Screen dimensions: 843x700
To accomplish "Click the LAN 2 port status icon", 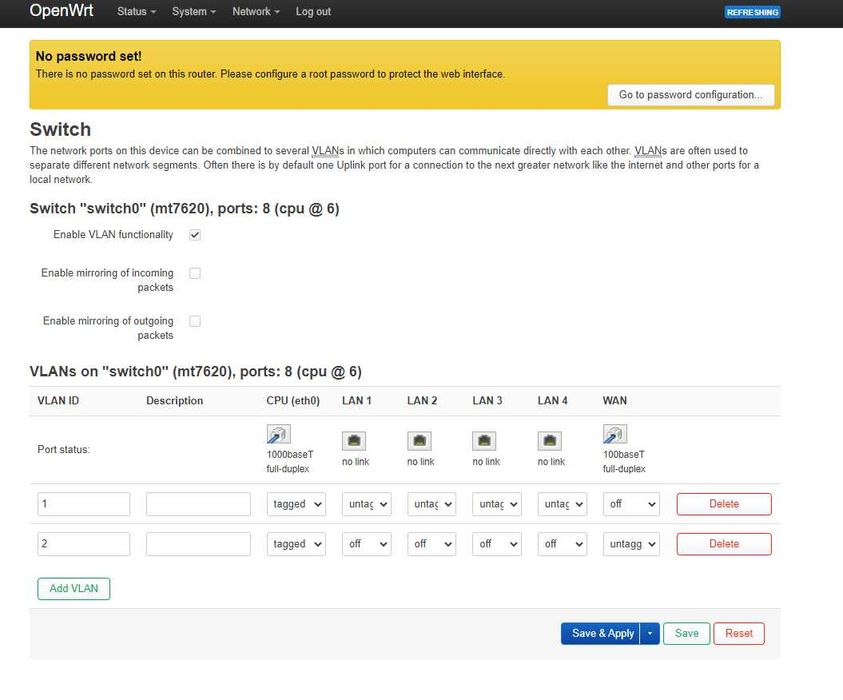I will click(x=419, y=441).
